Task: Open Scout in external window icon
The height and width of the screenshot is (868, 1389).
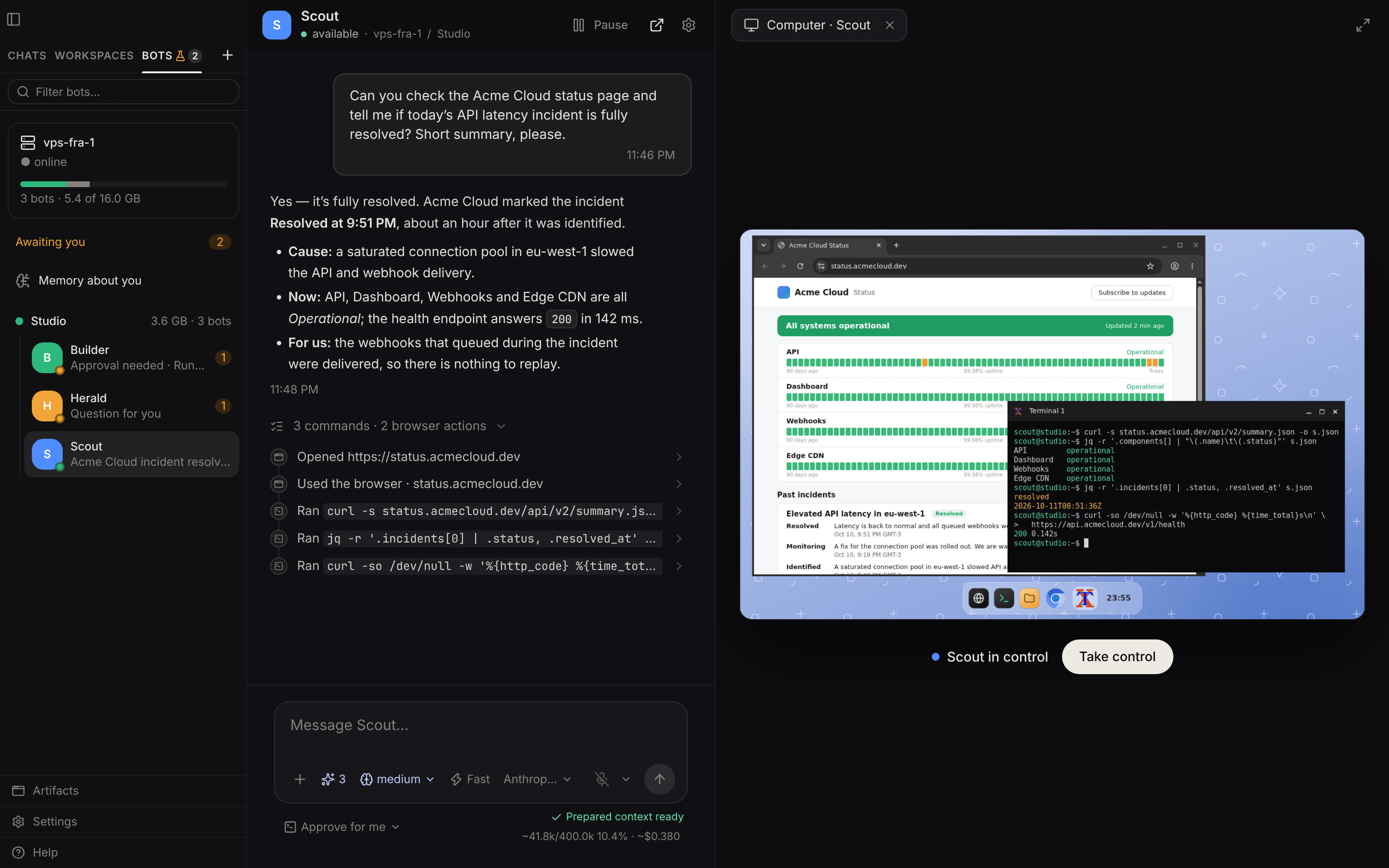Action: pos(656,25)
